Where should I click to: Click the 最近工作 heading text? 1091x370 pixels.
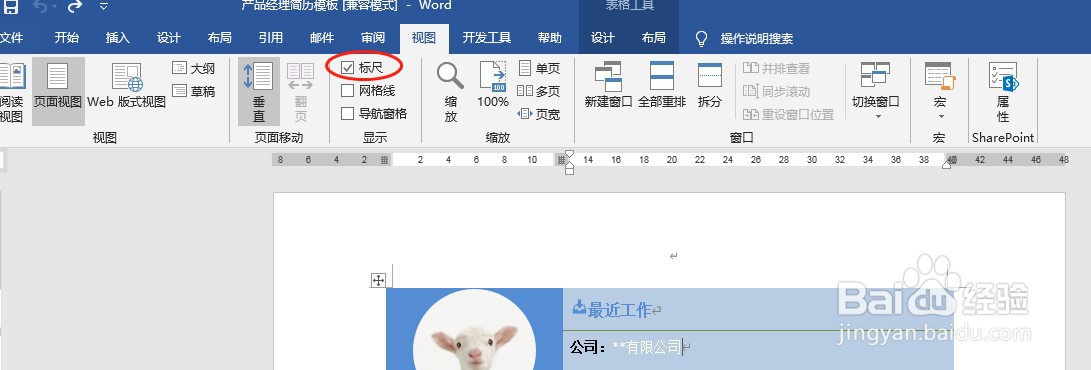point(619,309)
